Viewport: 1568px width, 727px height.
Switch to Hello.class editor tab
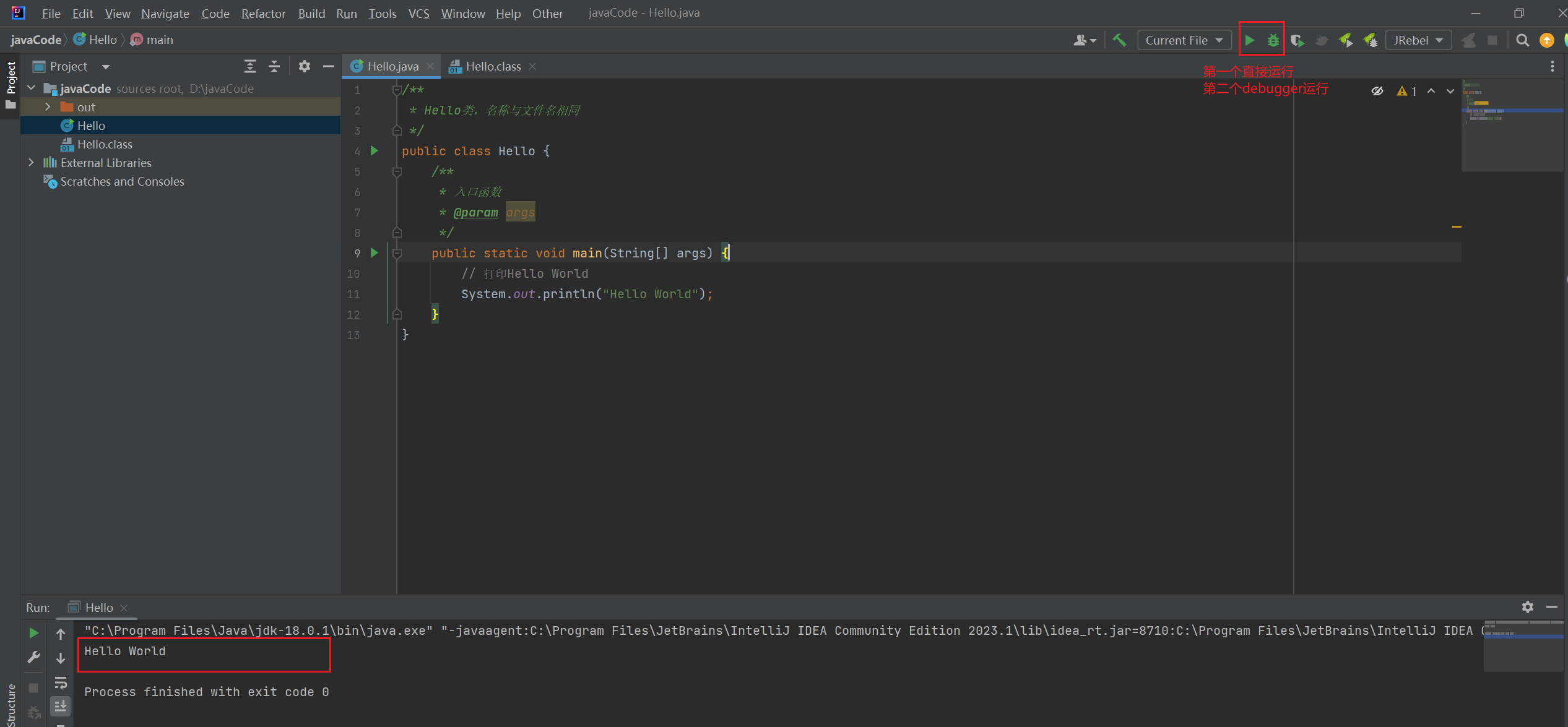[x=493, y=66]
